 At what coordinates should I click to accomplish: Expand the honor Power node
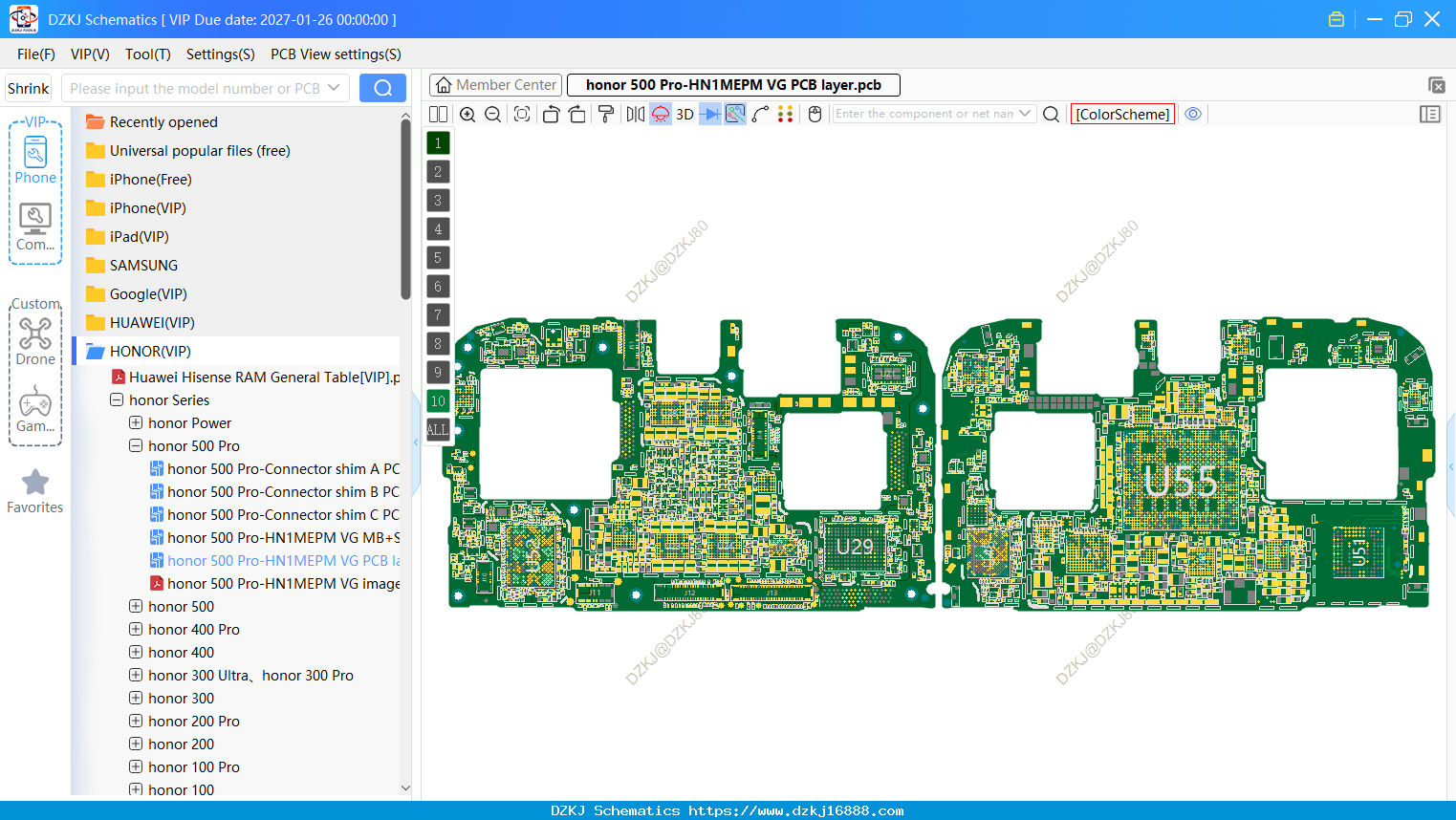click(x=136, y=423)
